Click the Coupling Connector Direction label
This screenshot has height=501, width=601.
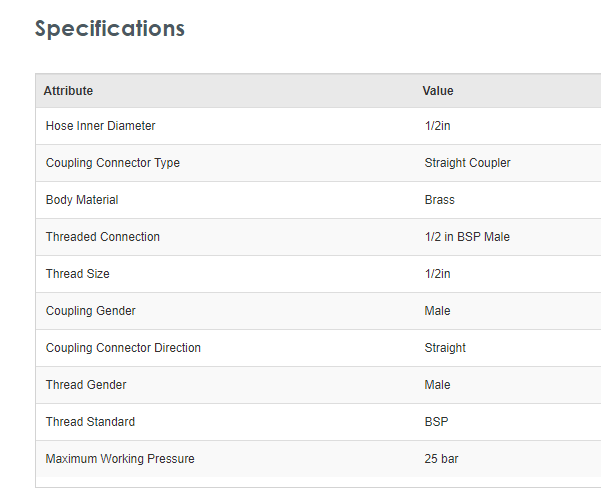123,348
